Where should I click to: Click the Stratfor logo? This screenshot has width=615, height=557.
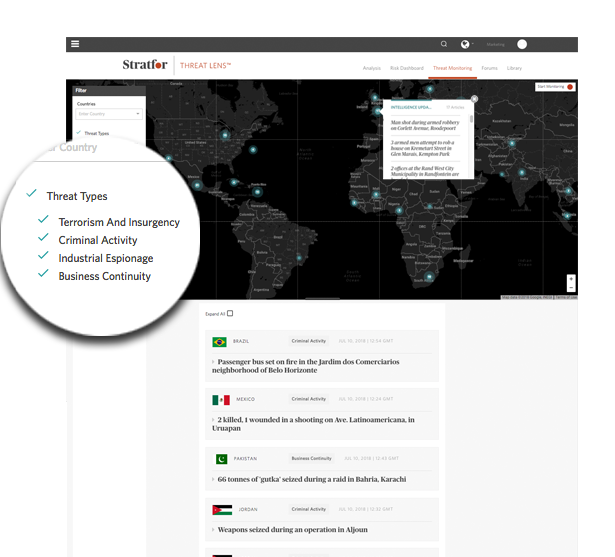(145, 64)
